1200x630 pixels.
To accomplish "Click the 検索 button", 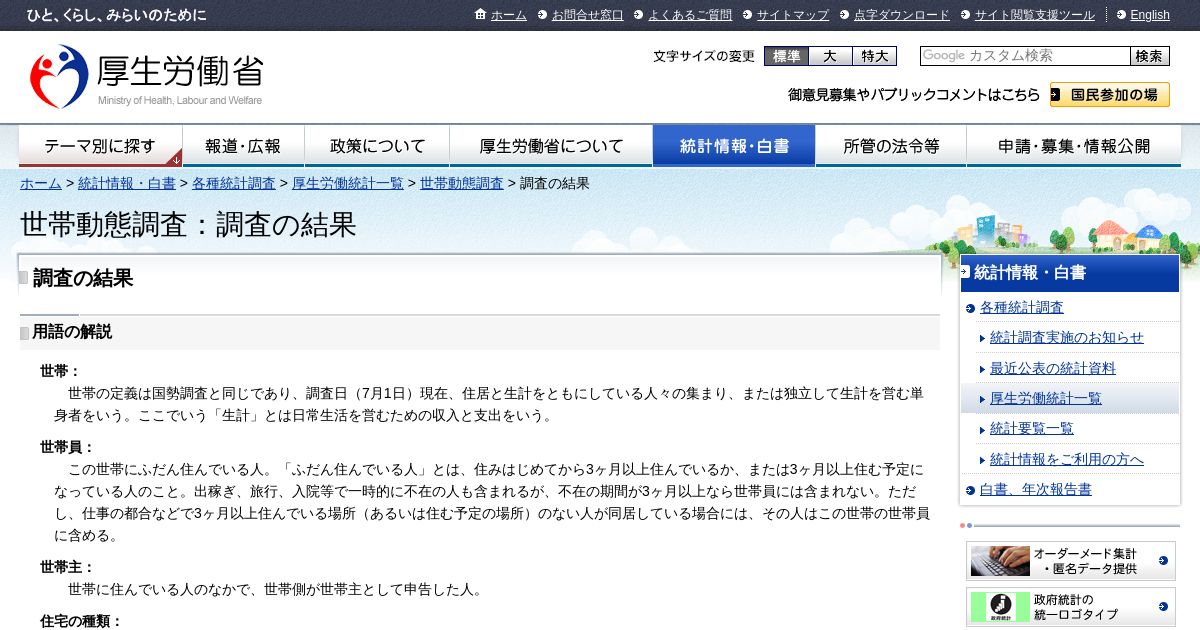I will click(1150, 56).
